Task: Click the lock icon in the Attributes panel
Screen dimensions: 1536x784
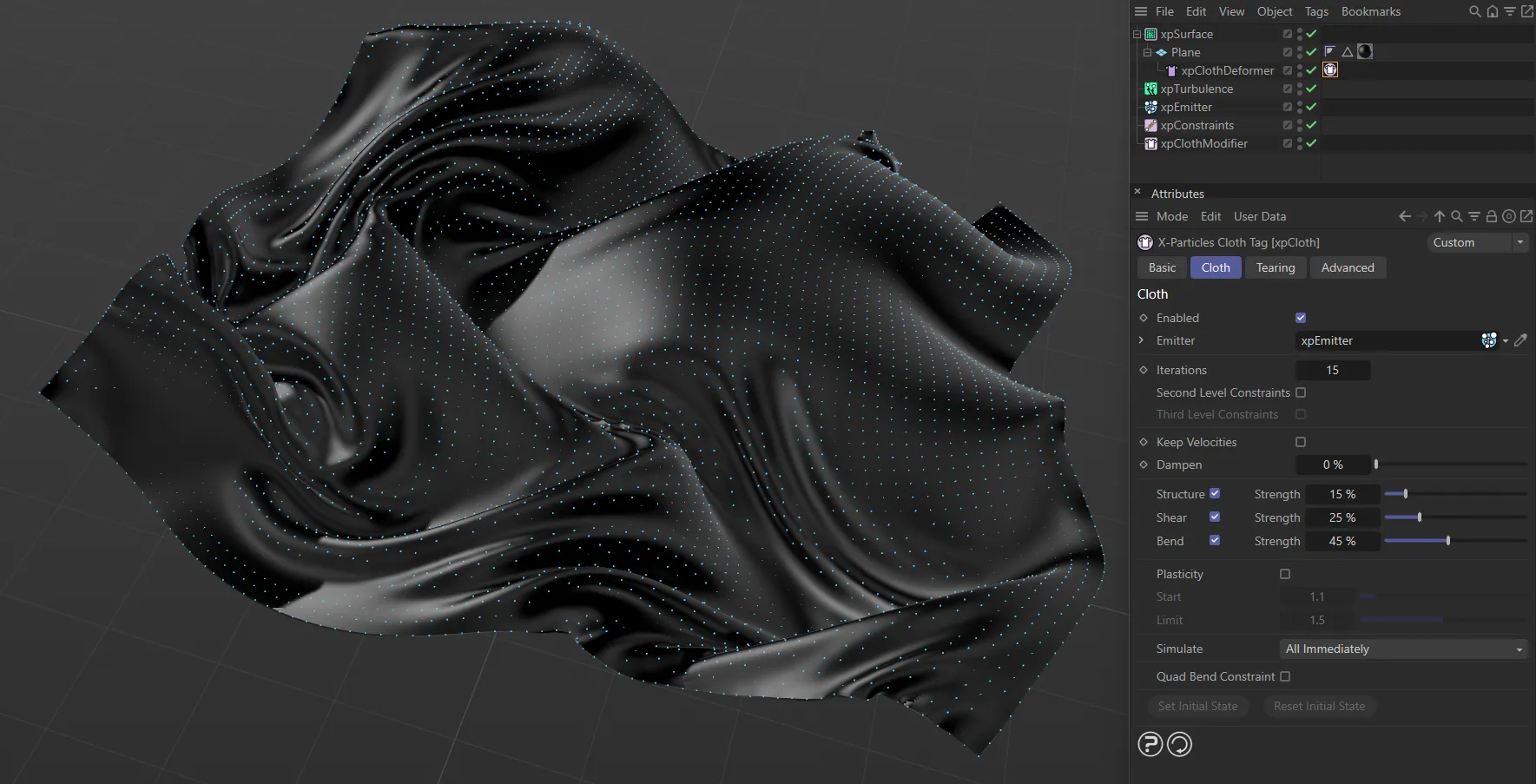Action: click(x=1491, y=216)
